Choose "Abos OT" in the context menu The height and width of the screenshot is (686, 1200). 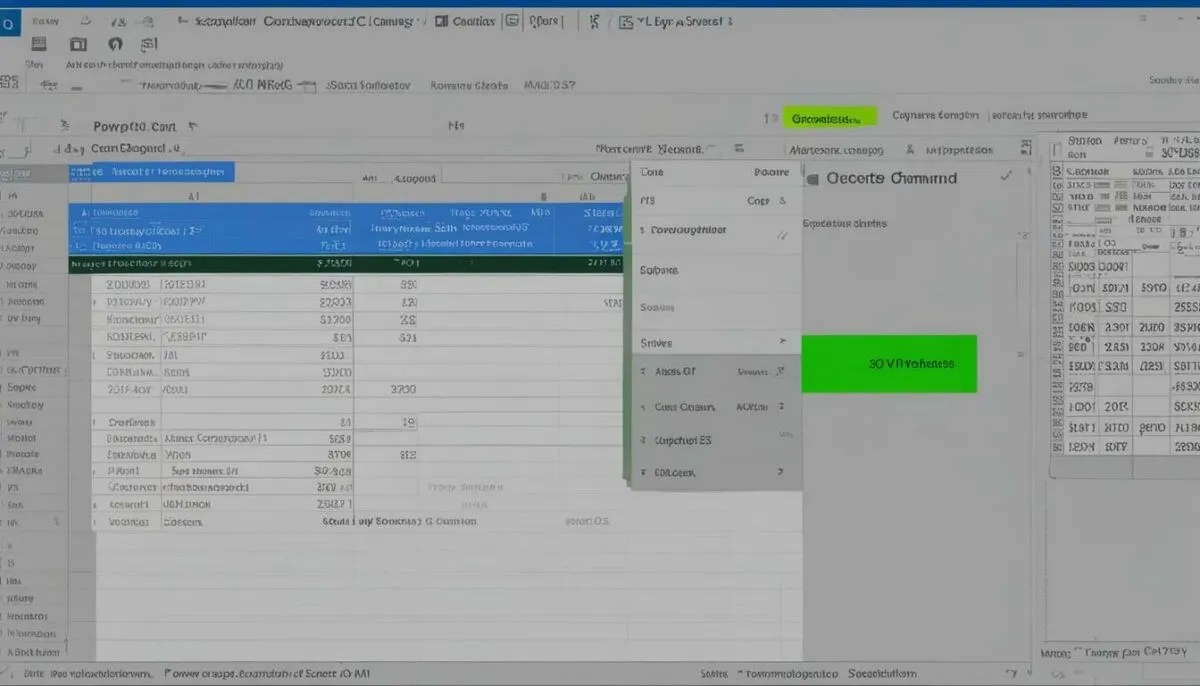tap(674, 372)
